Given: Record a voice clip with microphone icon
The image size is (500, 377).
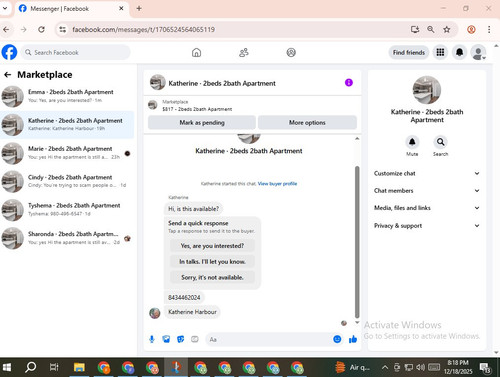Looking at the screenshot, I should (x=152, y=339).
